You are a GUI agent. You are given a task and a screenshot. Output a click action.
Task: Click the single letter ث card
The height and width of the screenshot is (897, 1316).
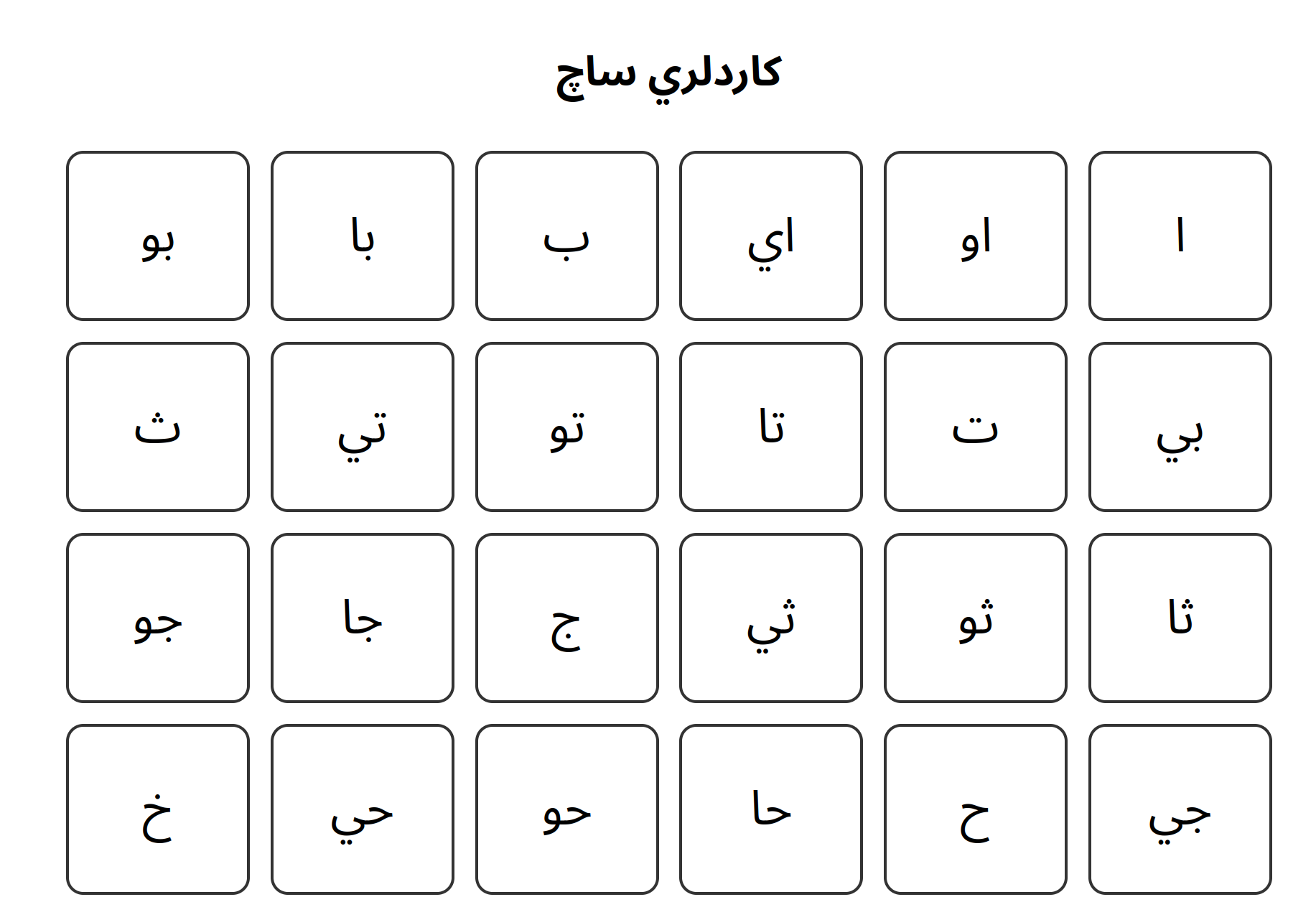pyautogui.click(x=157, y=427)
